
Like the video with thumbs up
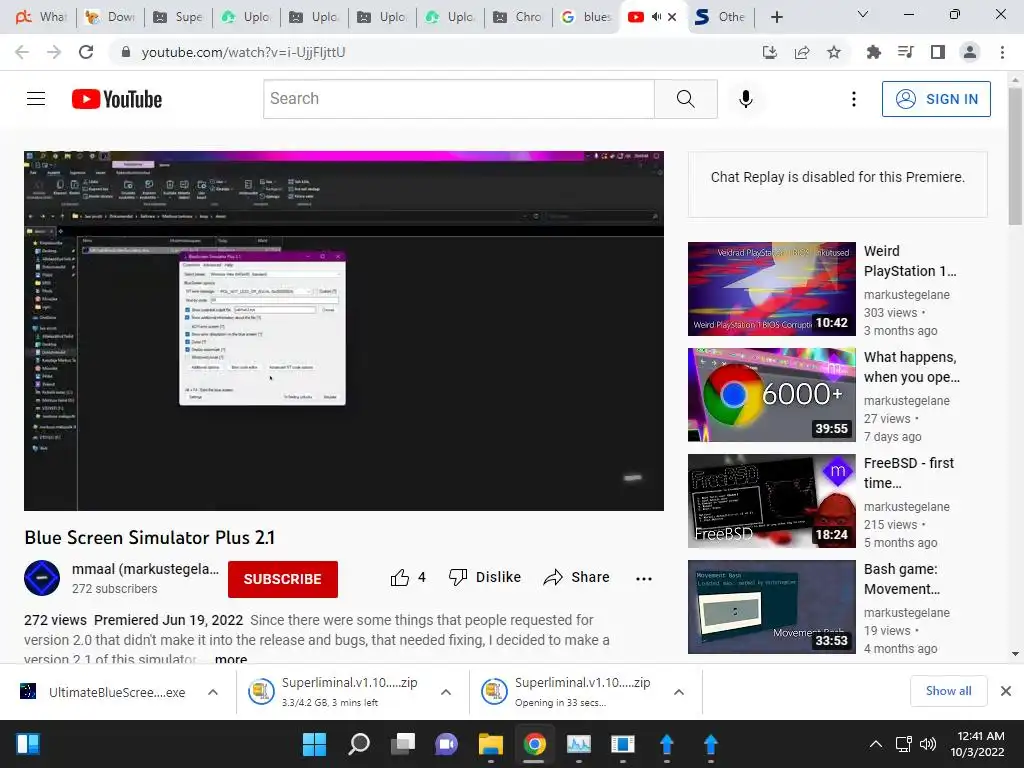[408, 577]
